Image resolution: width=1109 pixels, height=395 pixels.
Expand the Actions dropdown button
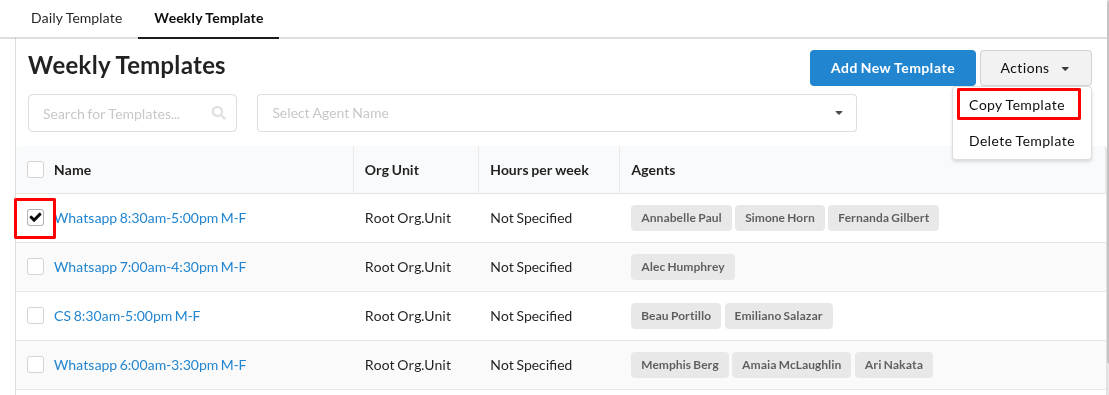(1035, 68)
